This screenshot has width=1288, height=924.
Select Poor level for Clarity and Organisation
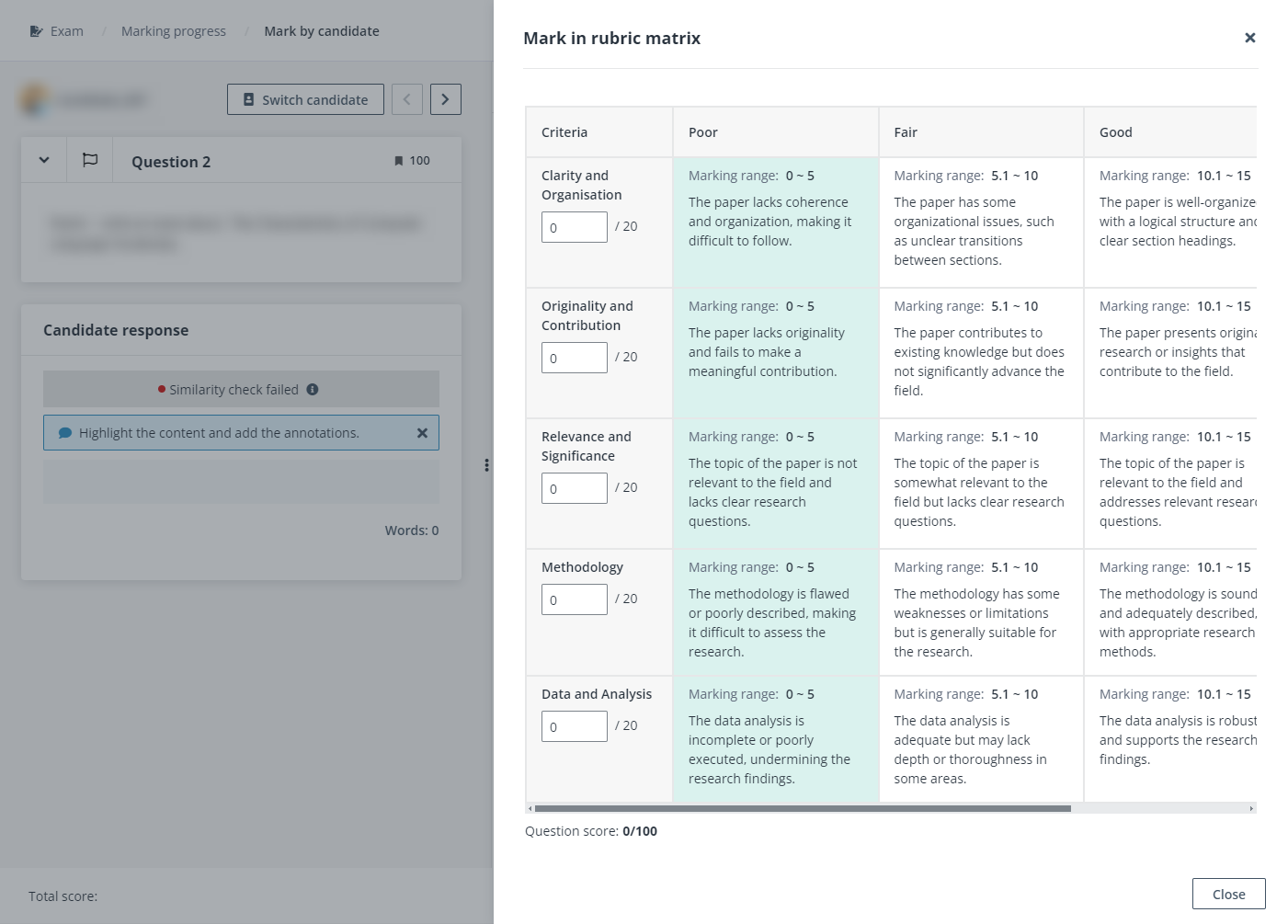coord(775,222)
